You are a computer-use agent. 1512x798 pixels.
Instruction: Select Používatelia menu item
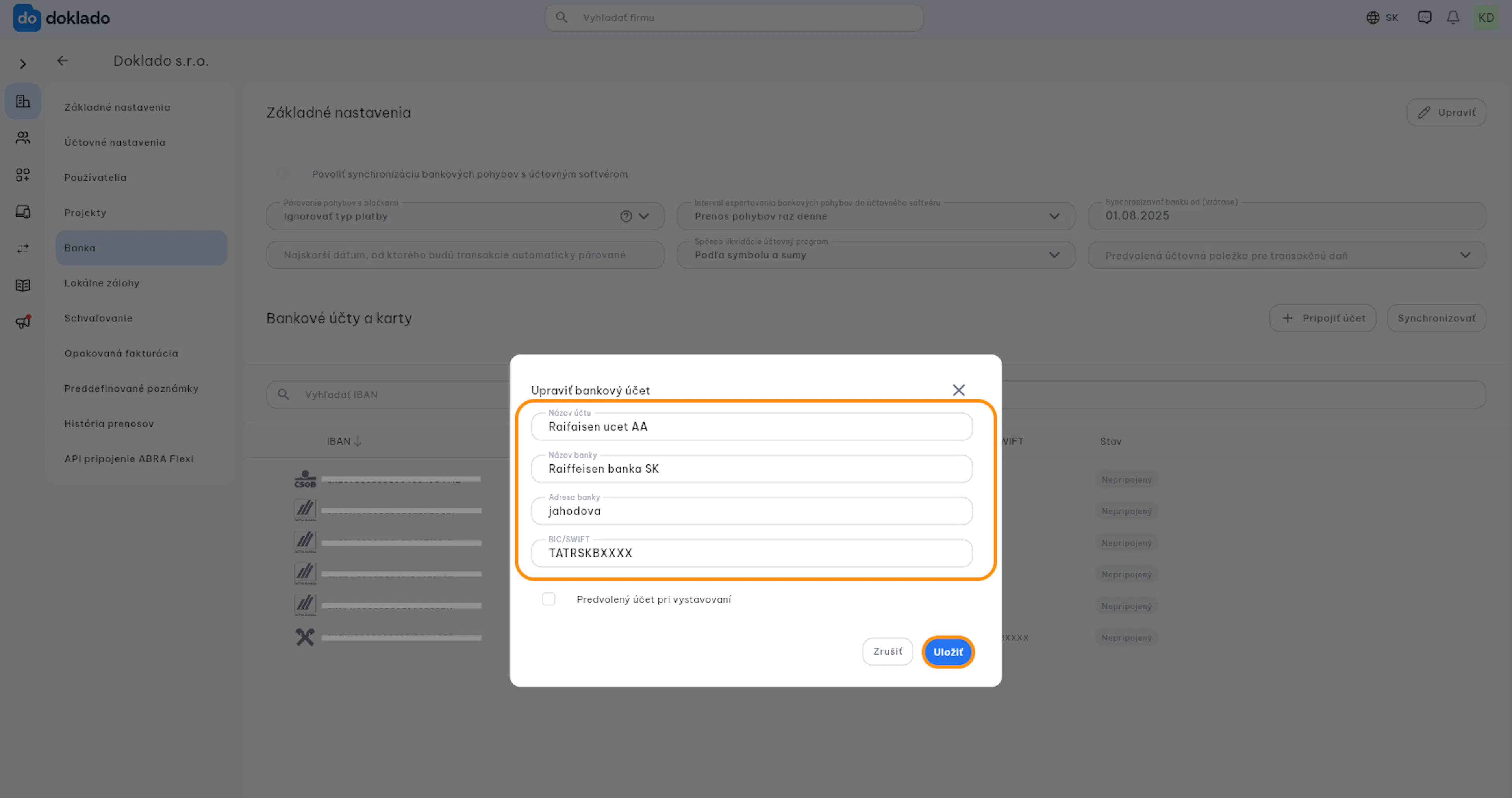pos(141,177)
